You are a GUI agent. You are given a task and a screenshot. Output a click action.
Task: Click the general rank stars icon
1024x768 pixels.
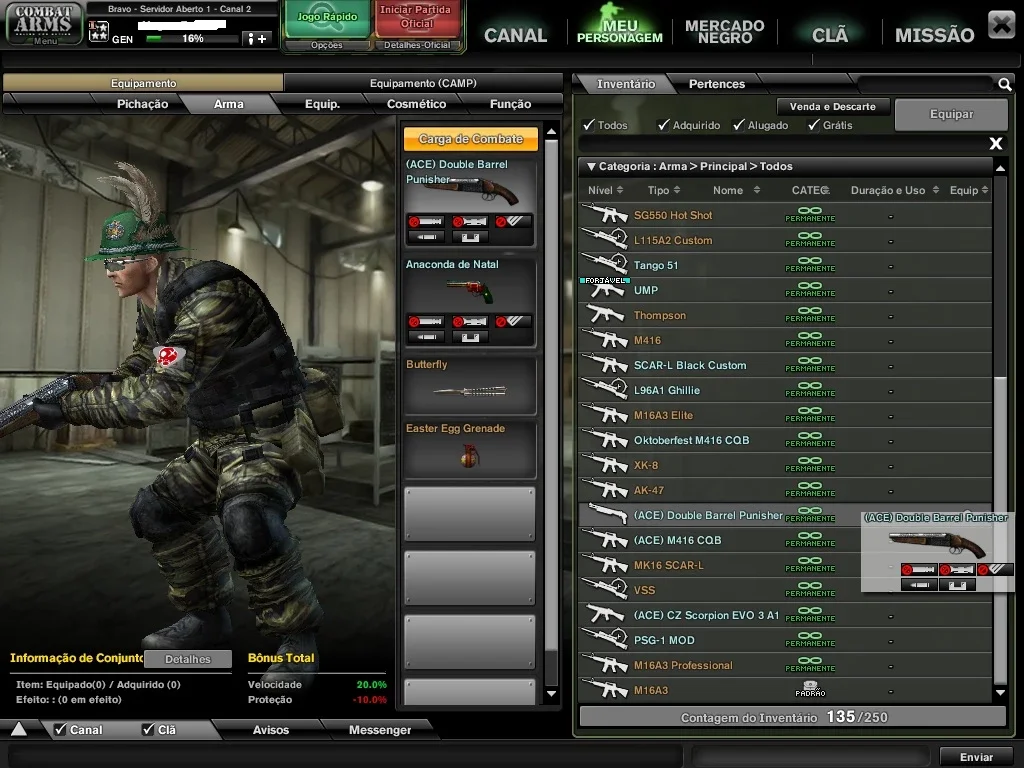[x=99, y=31]
